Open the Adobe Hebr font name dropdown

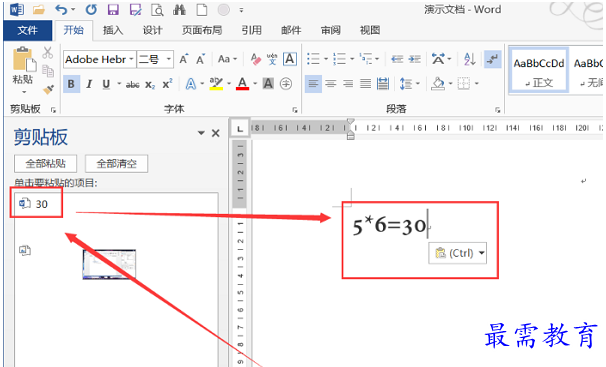pos(131,59)
